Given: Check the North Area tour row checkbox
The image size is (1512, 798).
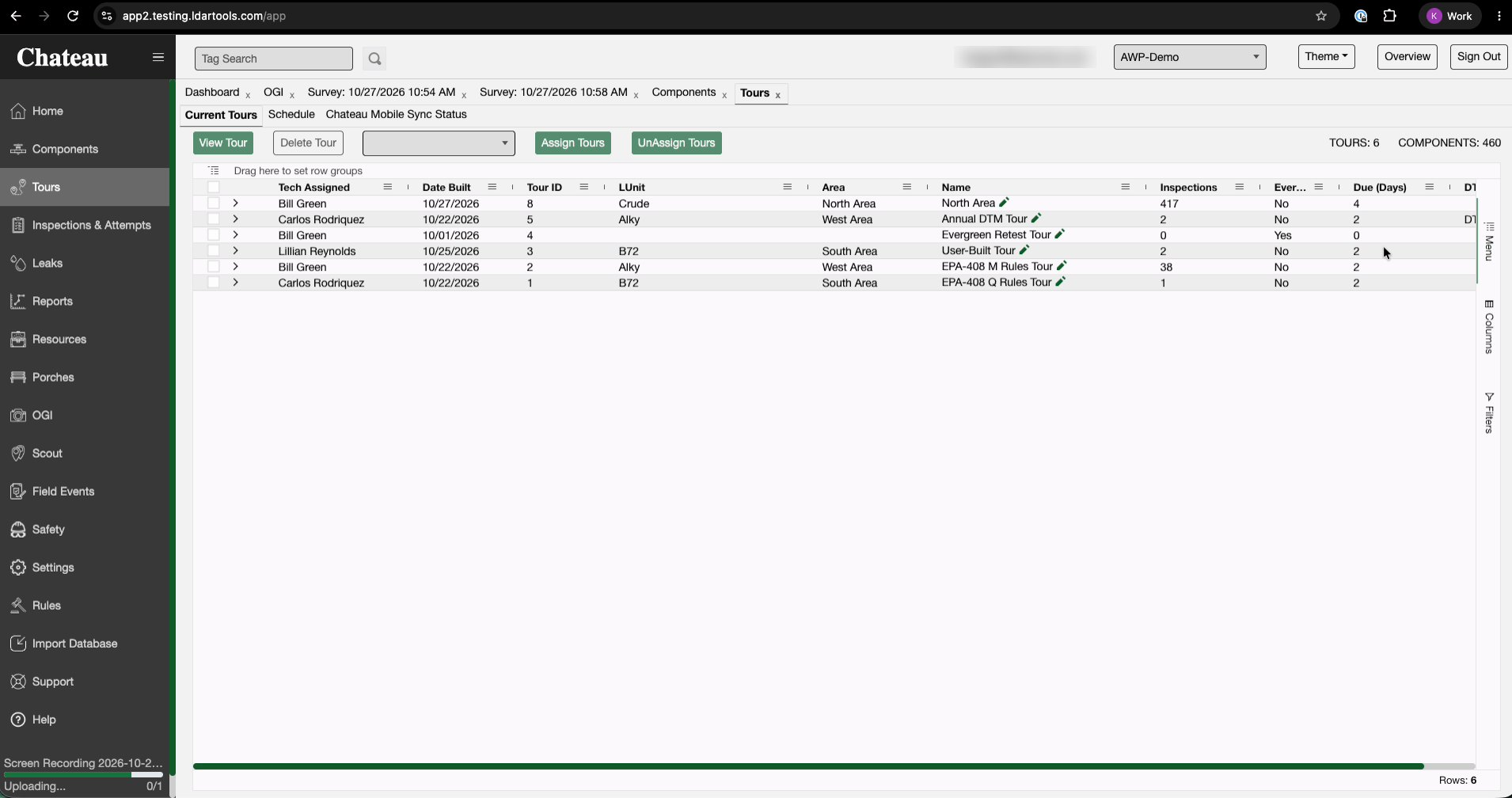Looking at the screenshot, I should tap(214, 203).
